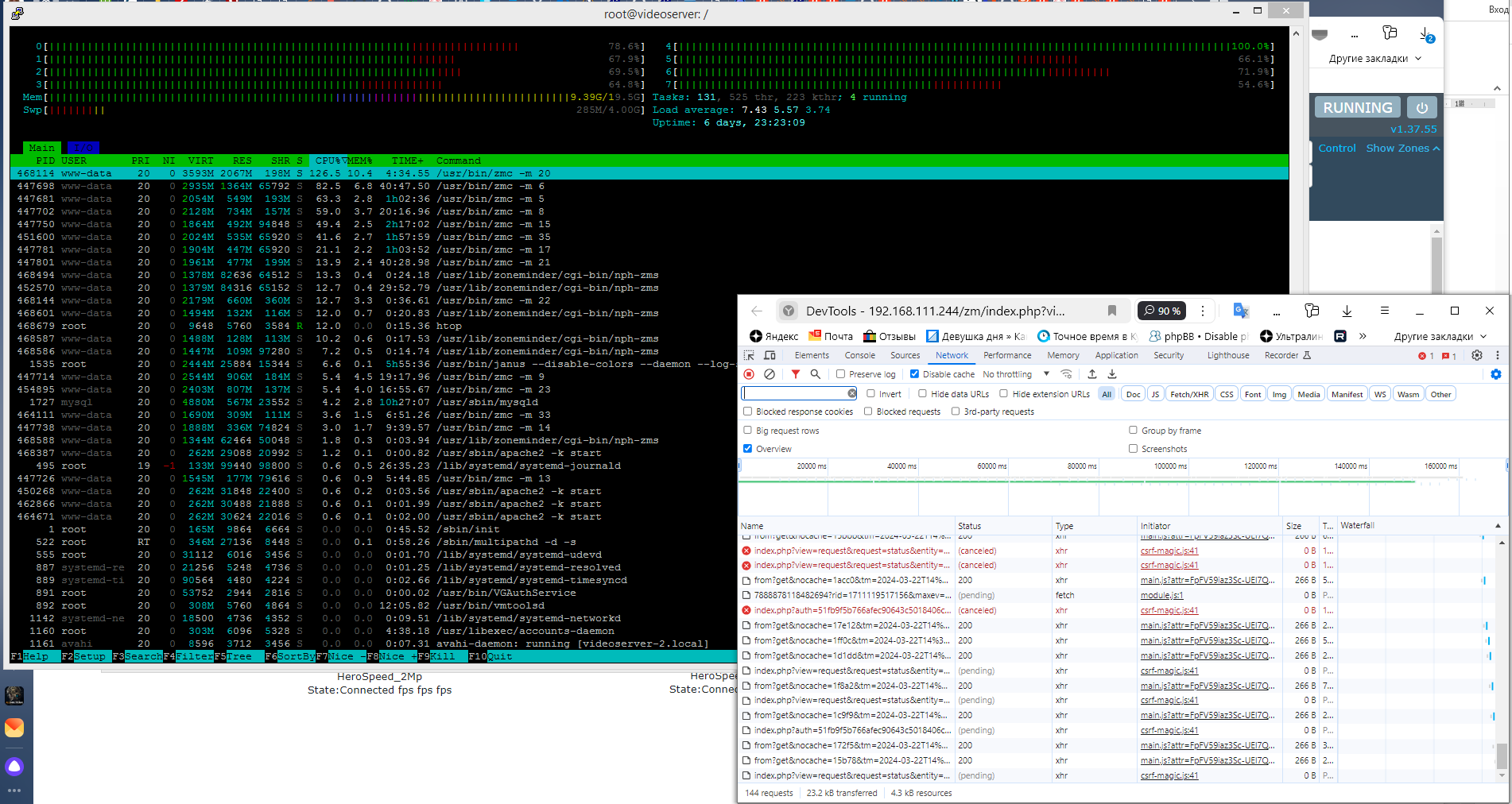Screen dimensions: 1512x804
Task: Toggle the device toolbar icon in DevTools
Action: point(770,355)
